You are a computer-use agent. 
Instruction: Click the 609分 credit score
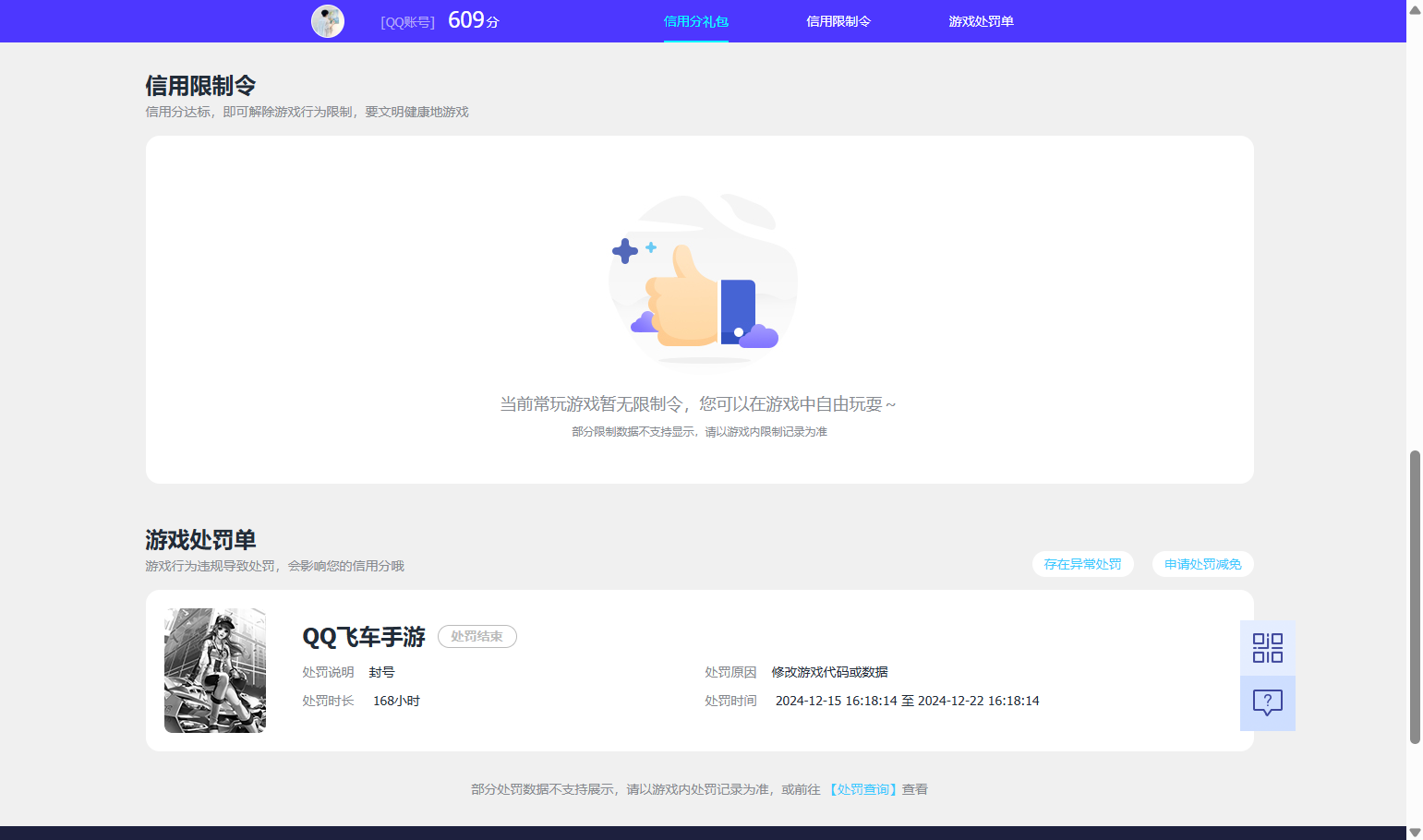click(x=474, y=20)
